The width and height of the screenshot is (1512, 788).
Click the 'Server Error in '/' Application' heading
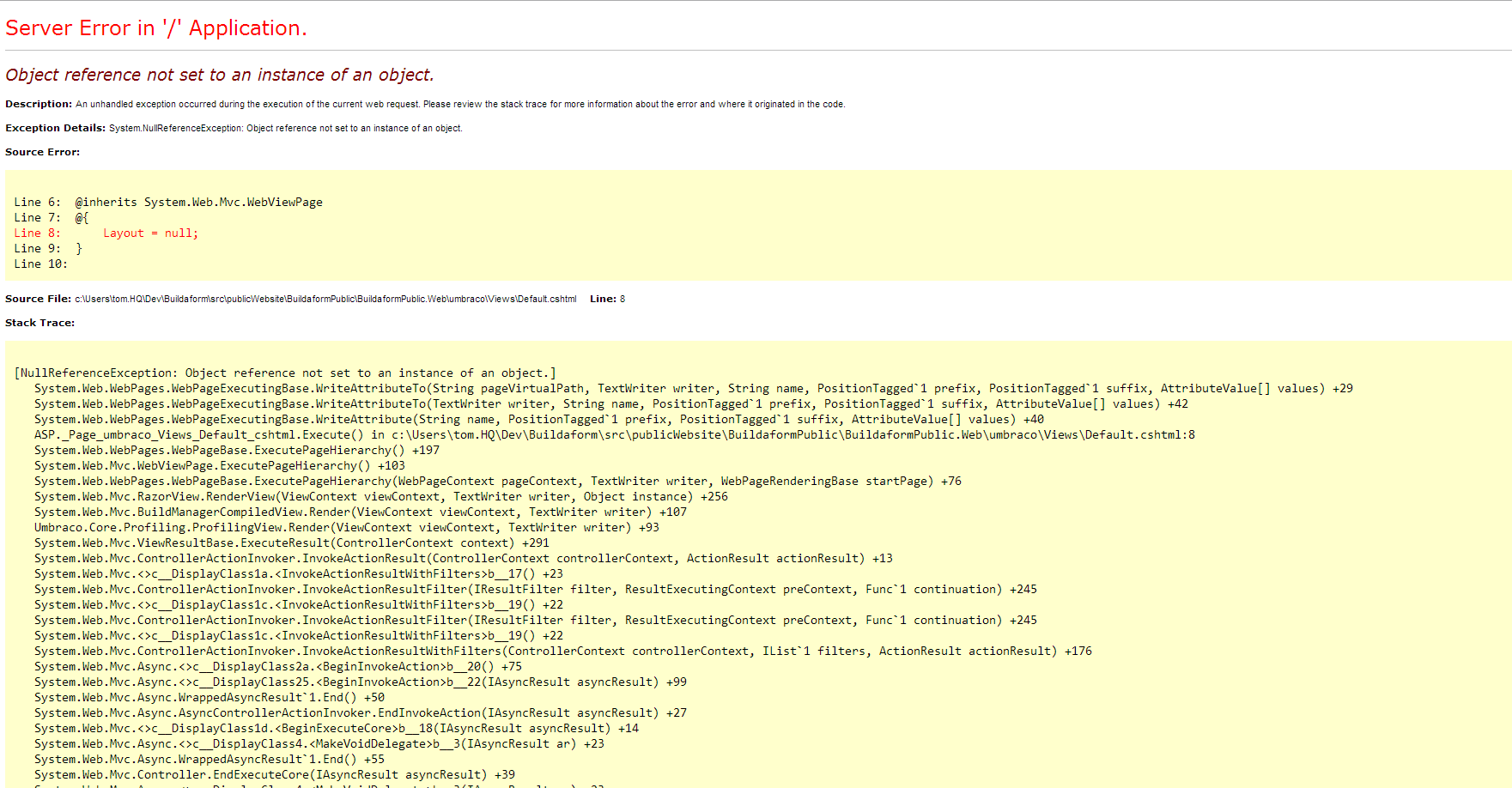pyautogui.click(x=155, y=28)
